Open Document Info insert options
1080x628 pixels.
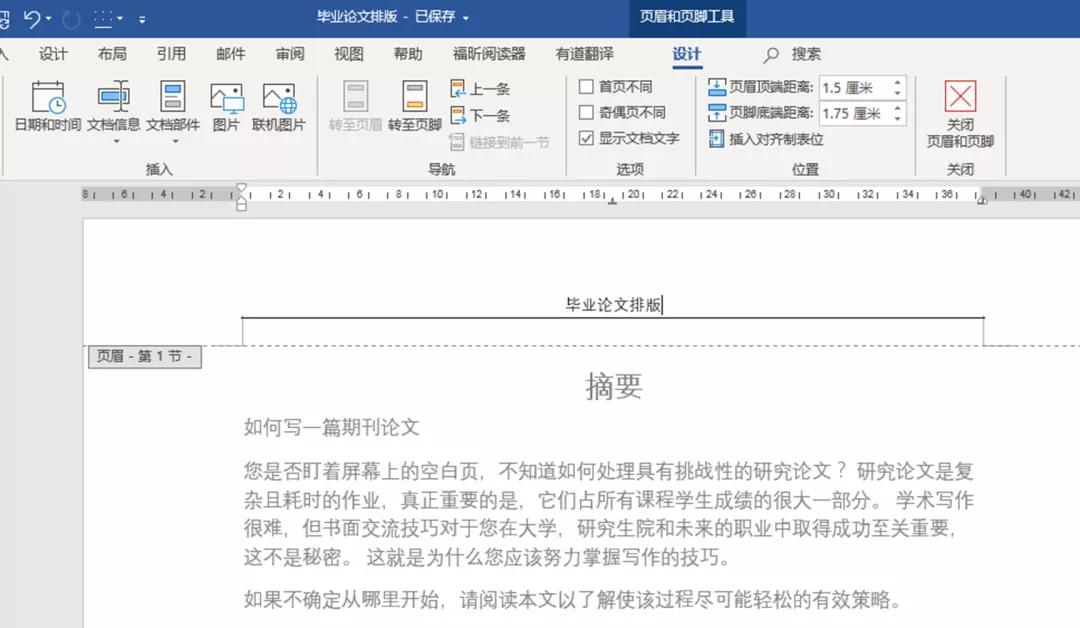click(113, 108)
